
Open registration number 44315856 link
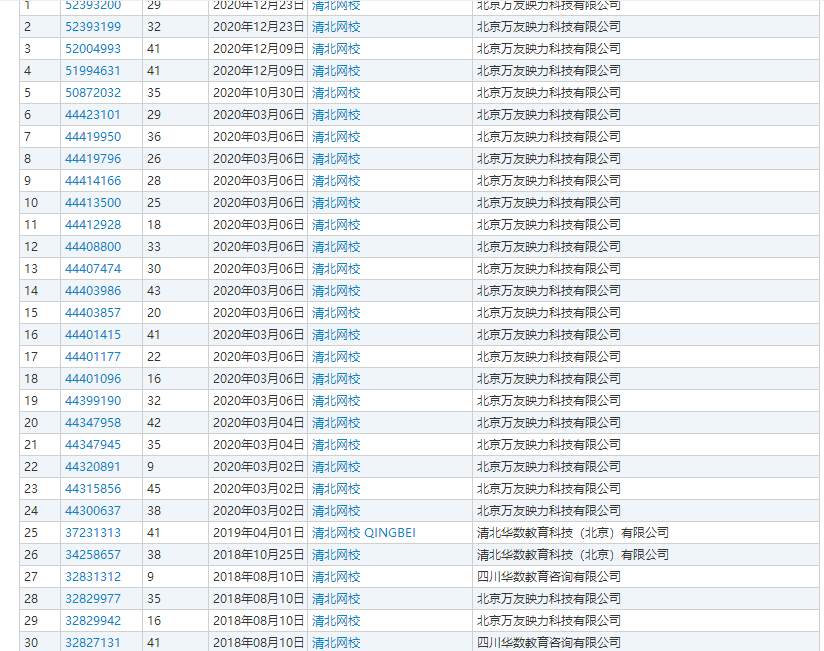tap(93, 489)
